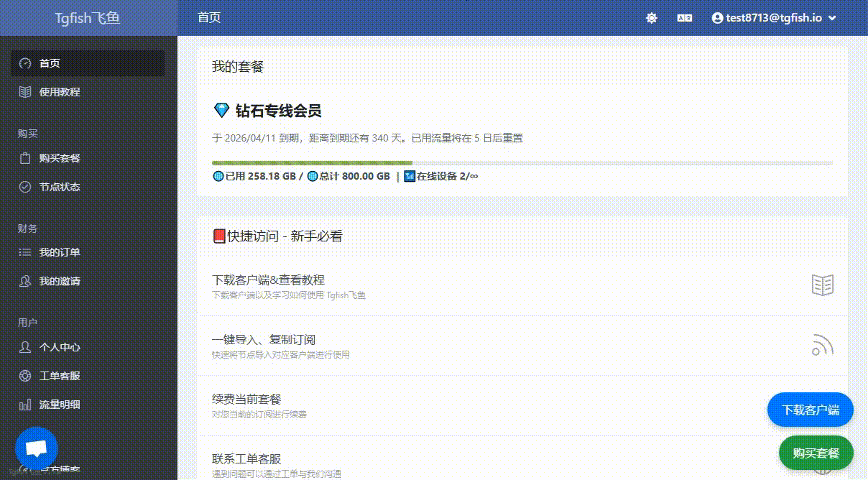
Task: Click the 流量明细 bar chart icon
Action: (26, 405)
